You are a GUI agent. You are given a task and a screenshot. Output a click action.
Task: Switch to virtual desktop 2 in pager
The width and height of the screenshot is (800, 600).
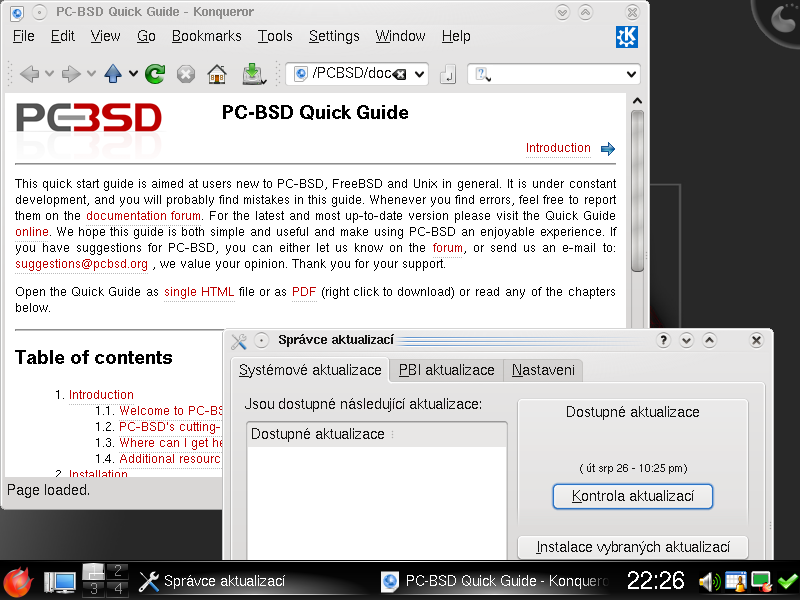[x=118, y=571]
